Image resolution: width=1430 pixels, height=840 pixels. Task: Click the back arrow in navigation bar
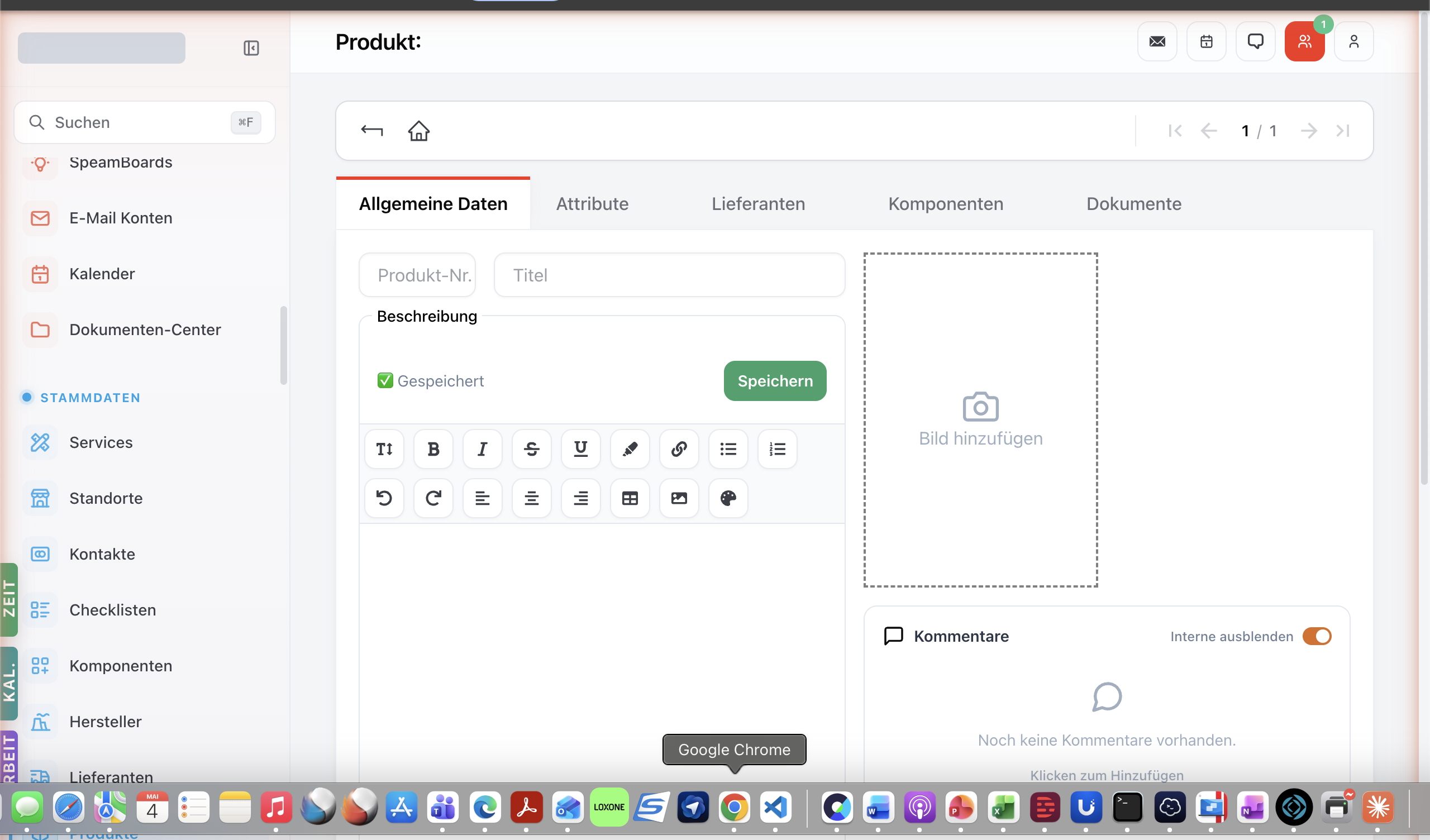[x=371, y=131]
